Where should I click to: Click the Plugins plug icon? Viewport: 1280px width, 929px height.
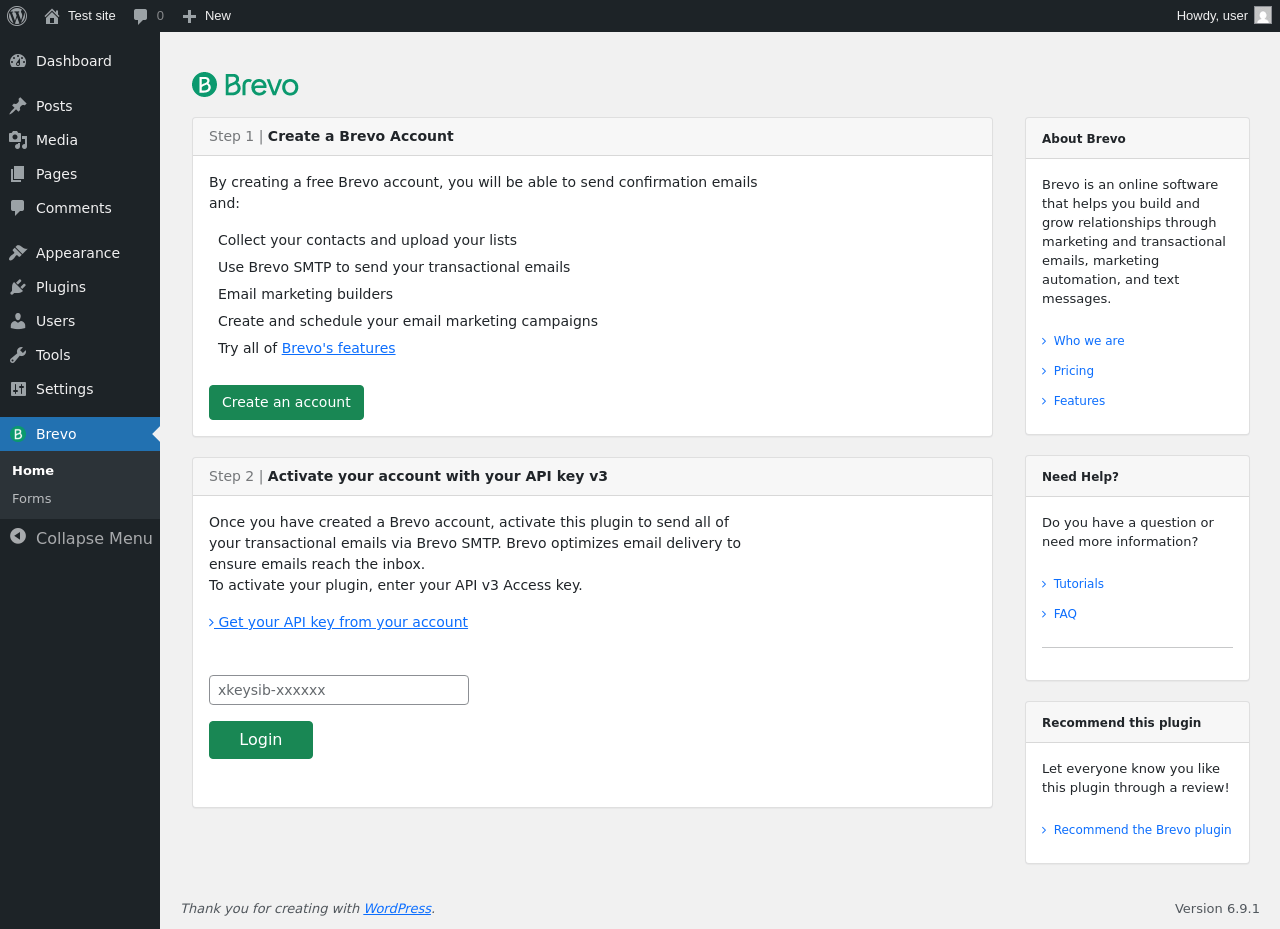coord(18,287)
